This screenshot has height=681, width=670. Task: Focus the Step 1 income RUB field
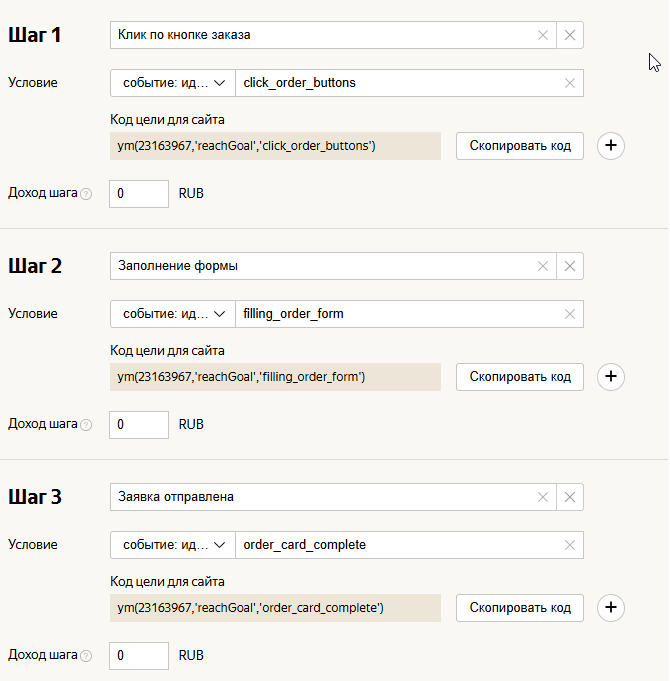tap(139, 194)
